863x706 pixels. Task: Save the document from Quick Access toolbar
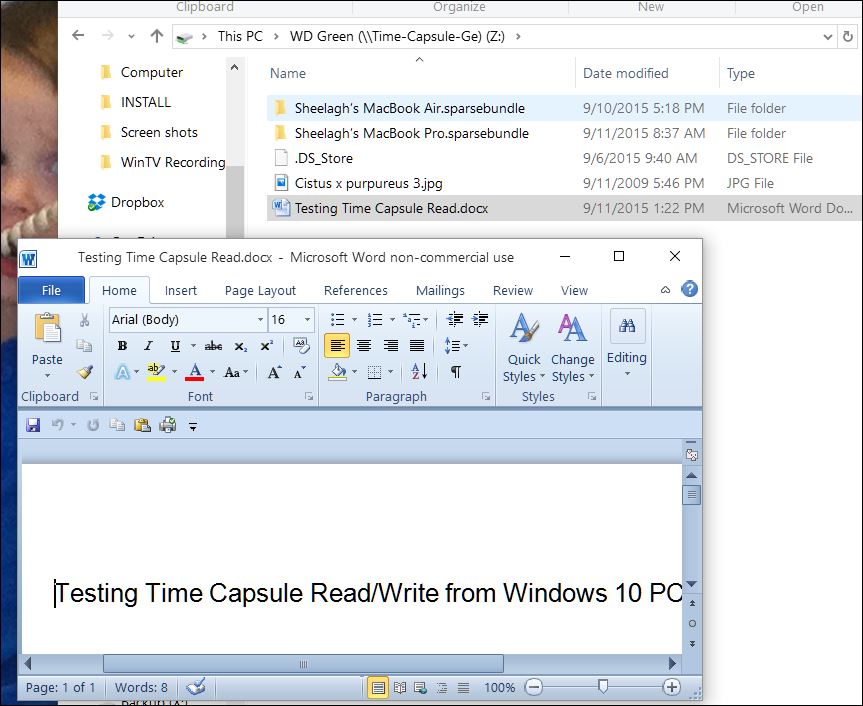tap(33, 425)
